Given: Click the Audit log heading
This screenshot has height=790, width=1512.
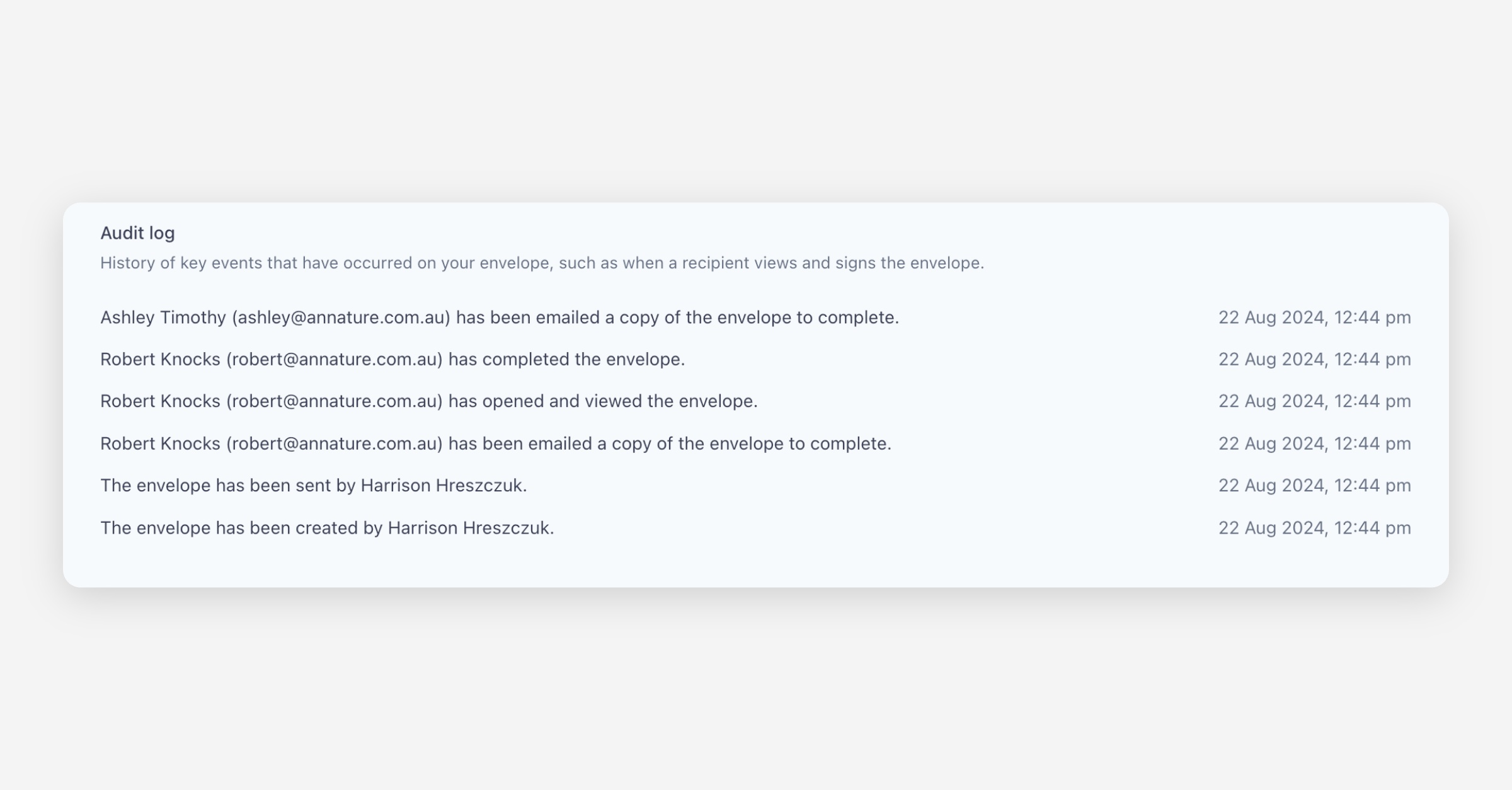Looking at the screenshot, I should (137, 233).
